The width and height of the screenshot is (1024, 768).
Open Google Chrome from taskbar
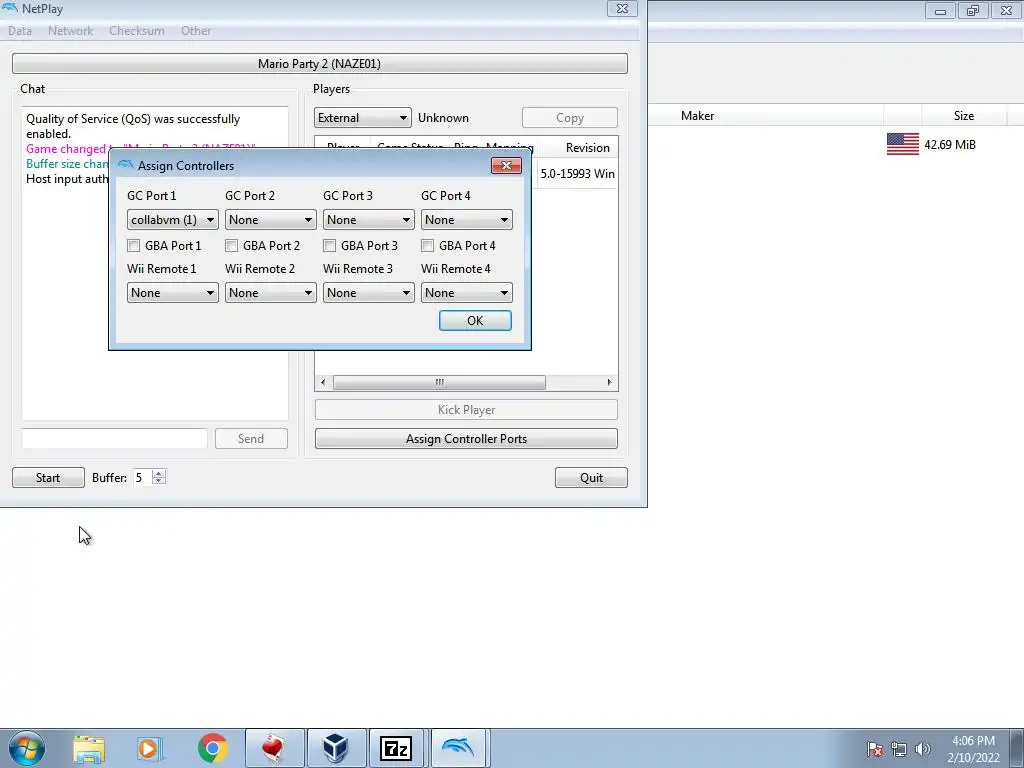click(x=212, y=748)
